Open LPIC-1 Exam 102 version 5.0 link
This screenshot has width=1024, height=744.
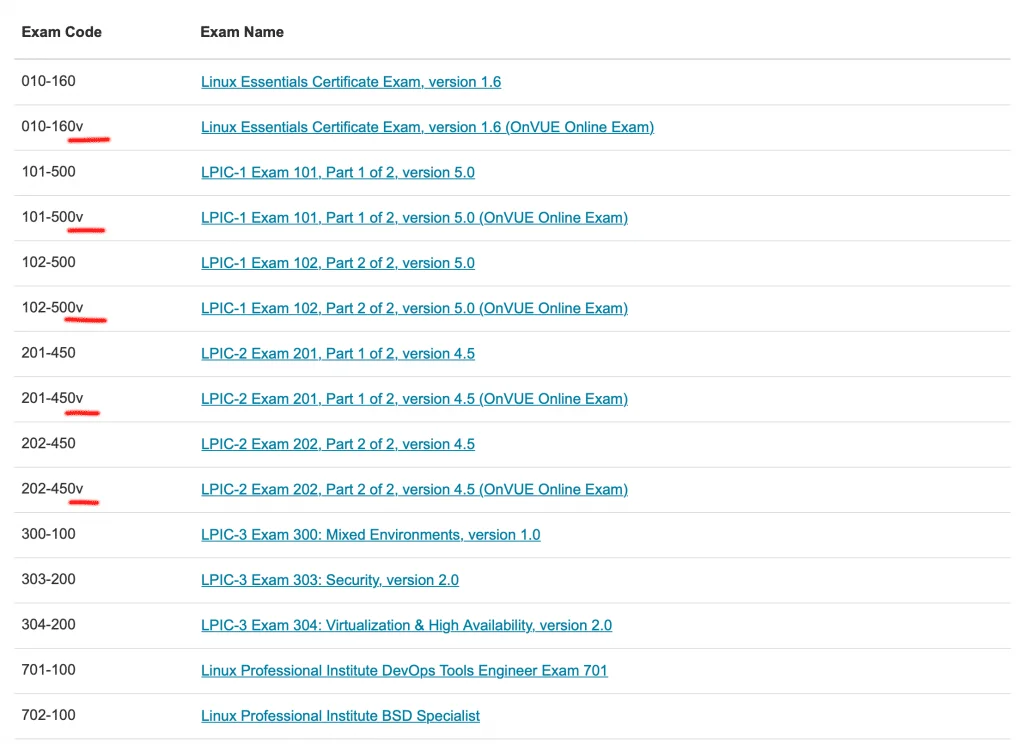point(338,263)
